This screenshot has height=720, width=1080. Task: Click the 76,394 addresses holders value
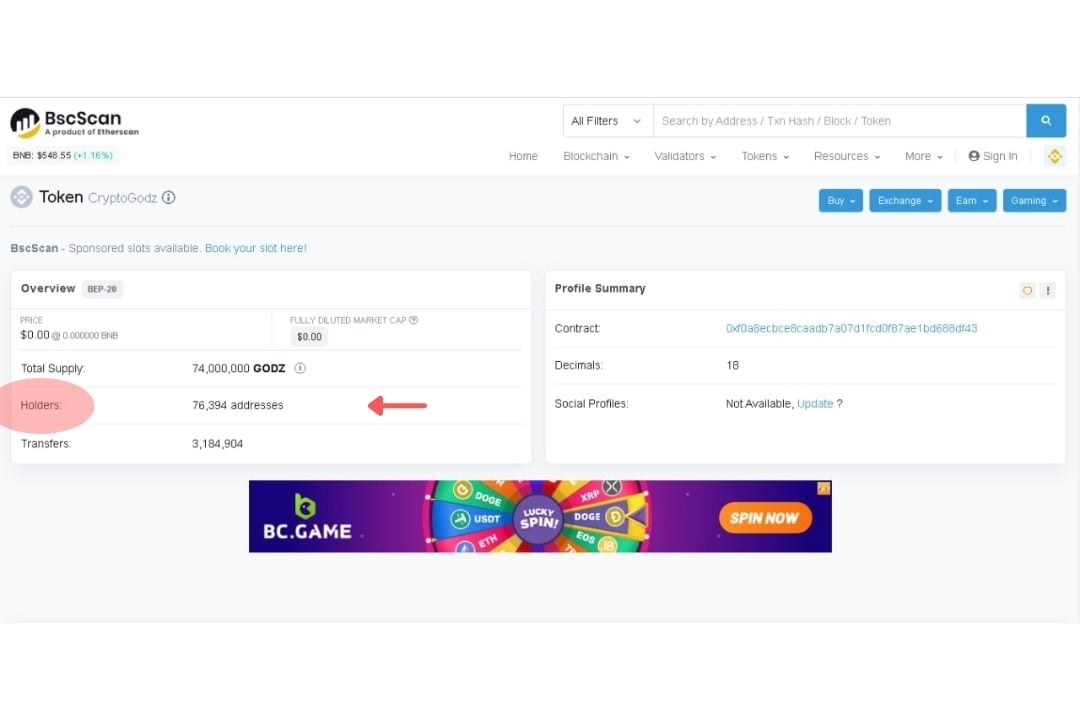click(238, 405)
